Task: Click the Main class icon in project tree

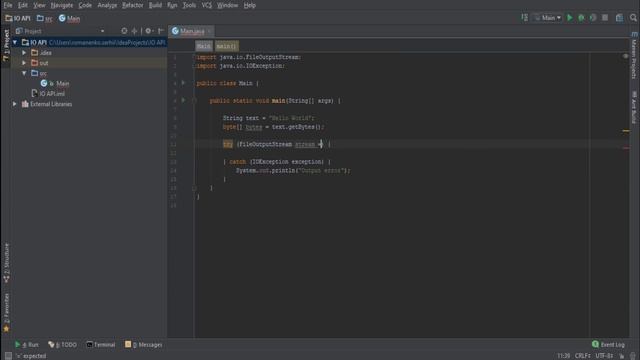Action: tap(44, 83)
